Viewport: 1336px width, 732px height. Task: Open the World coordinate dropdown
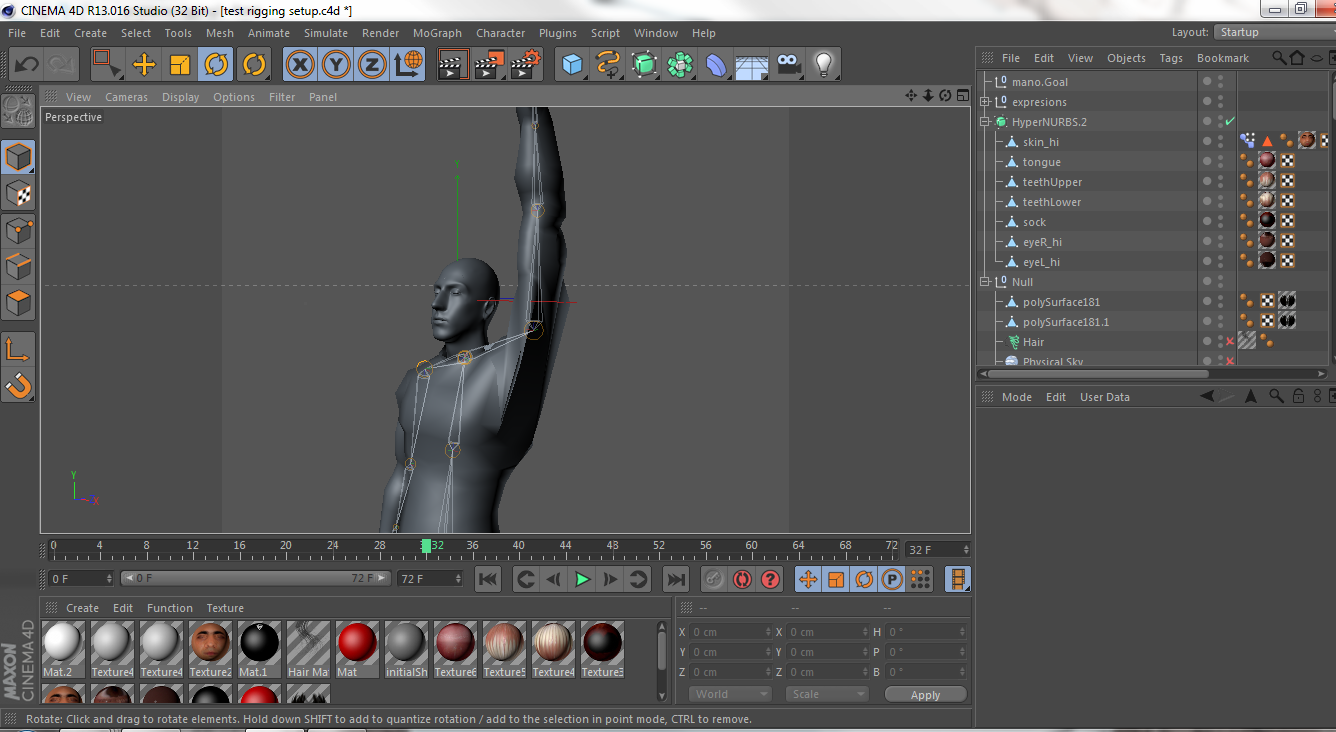click(x=730, y=694)
